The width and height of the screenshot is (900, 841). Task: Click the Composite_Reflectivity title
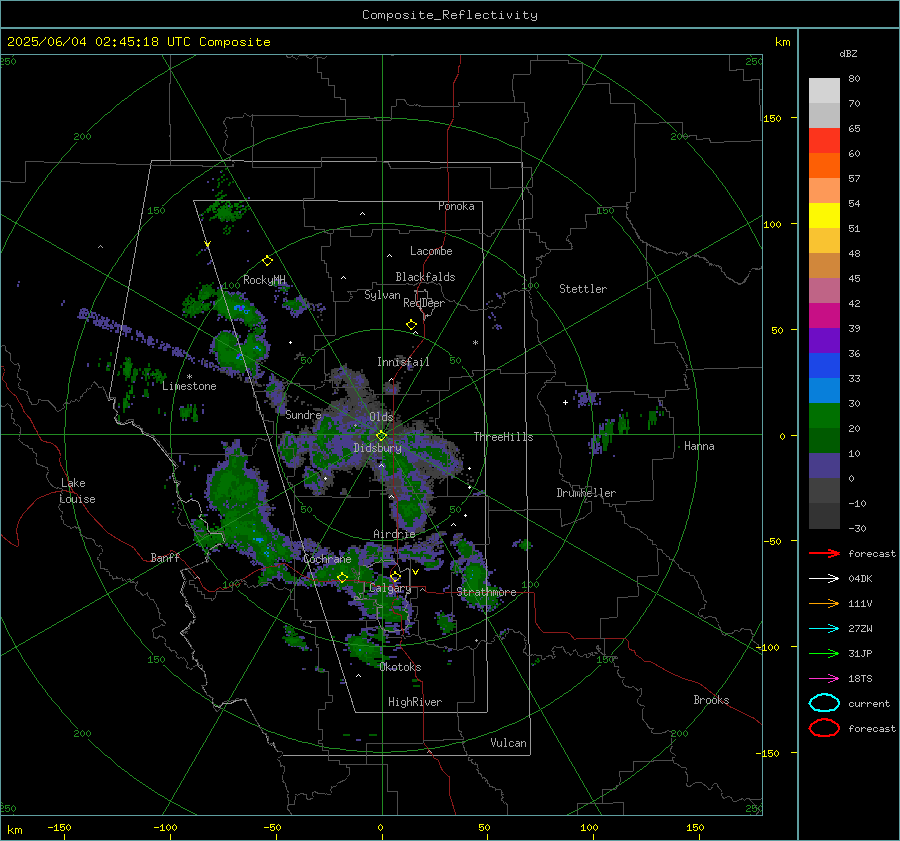(449, 15)
